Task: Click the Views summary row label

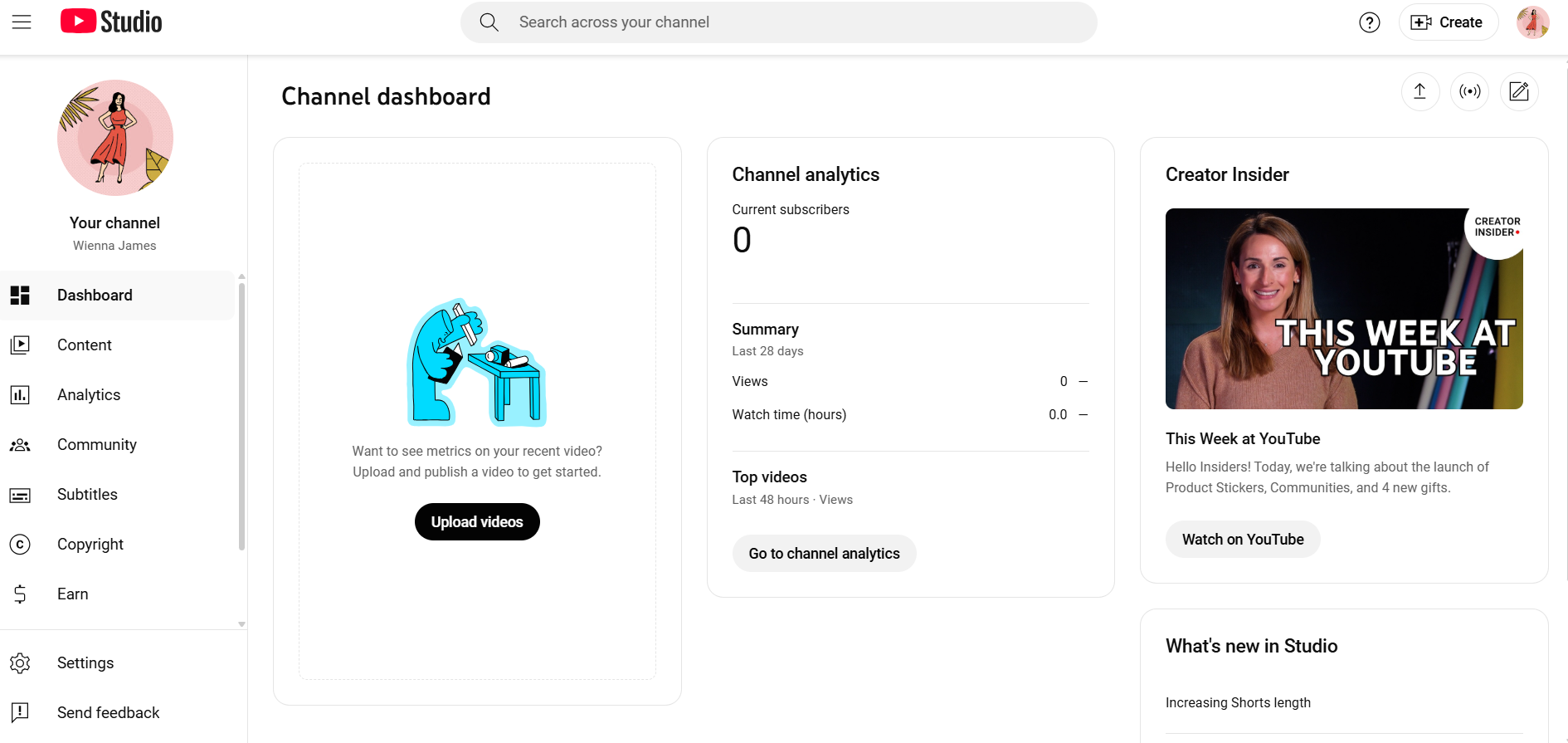Action: pyautogui.click(x=750, y=382)
